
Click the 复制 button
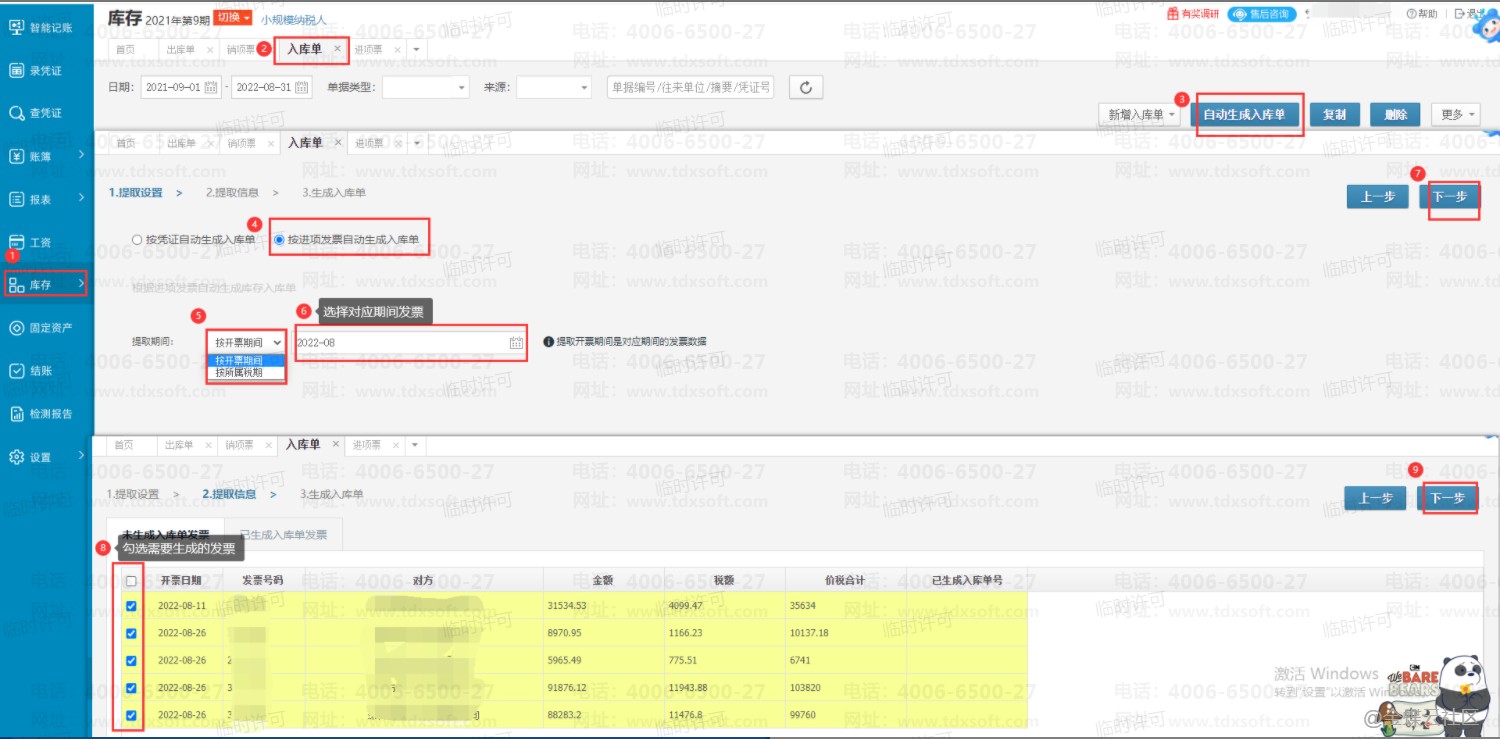[x=1334, y=115]
